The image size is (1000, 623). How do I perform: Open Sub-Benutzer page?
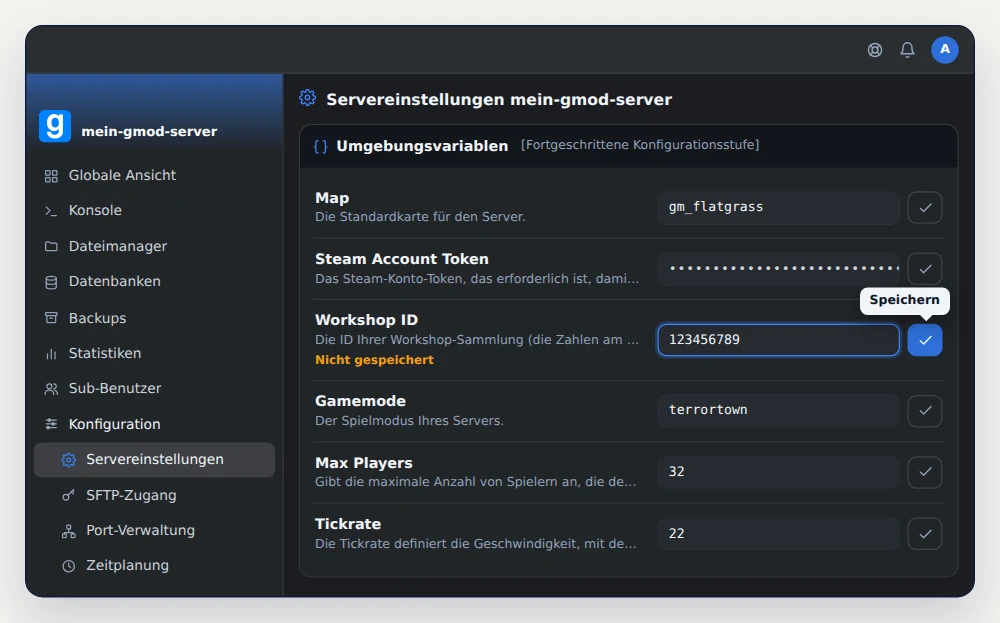pos(154,388)
